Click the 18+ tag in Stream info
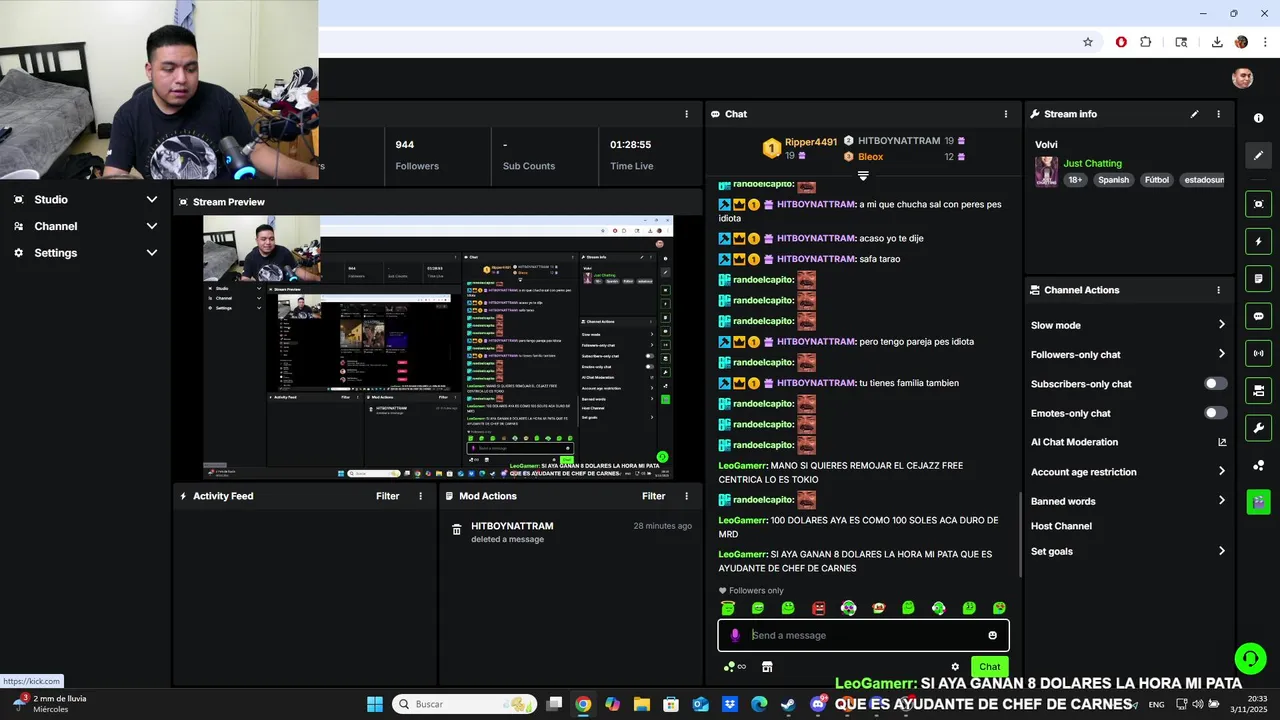This screenshot has width=1280, height=720. tap(1075, 180)
